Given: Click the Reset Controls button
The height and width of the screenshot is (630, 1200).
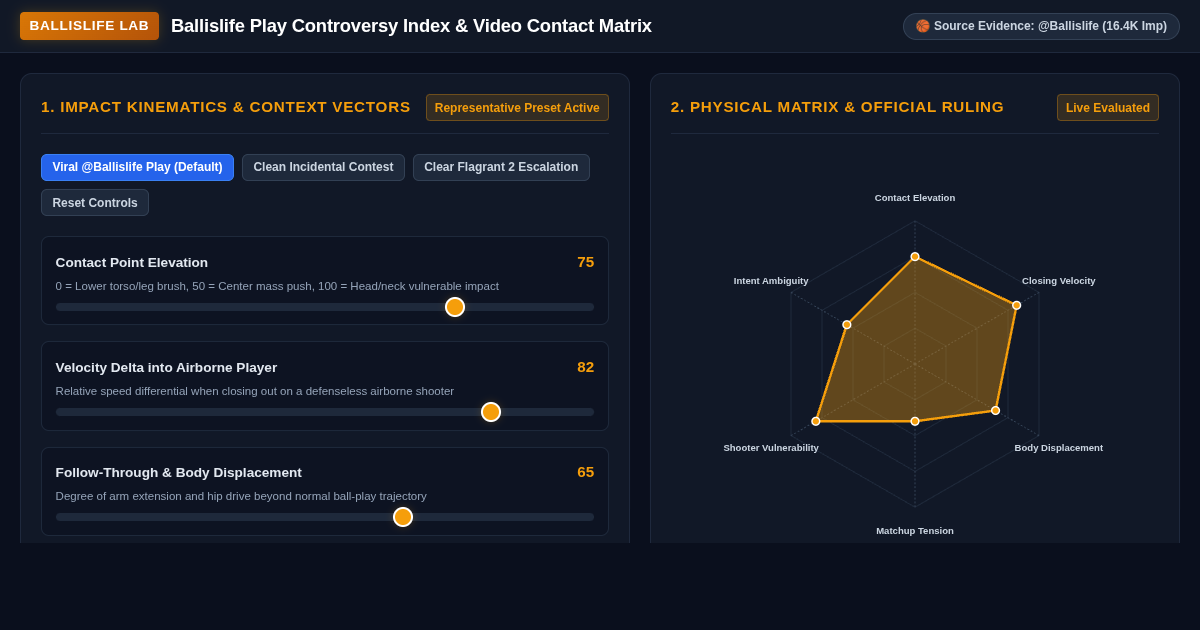Looking at the screenshot, I should [x=95, y=203].
